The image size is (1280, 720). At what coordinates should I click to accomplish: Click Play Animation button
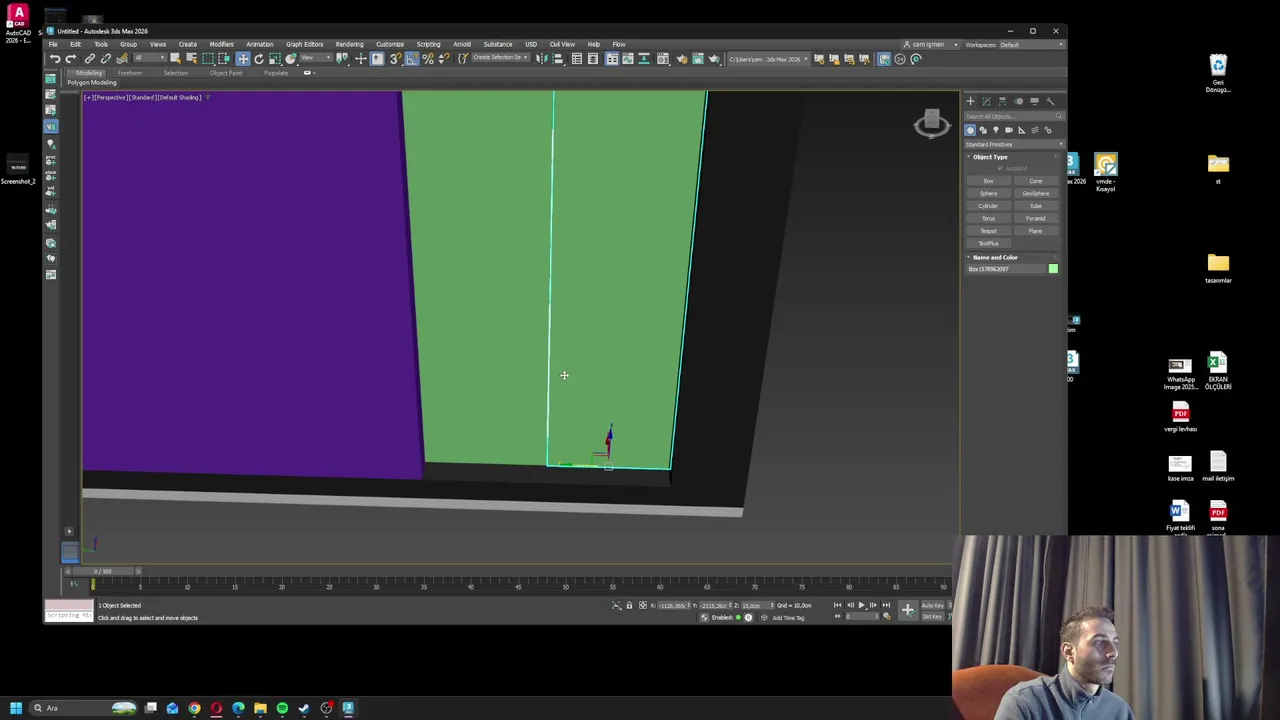[x=861, y=605]
